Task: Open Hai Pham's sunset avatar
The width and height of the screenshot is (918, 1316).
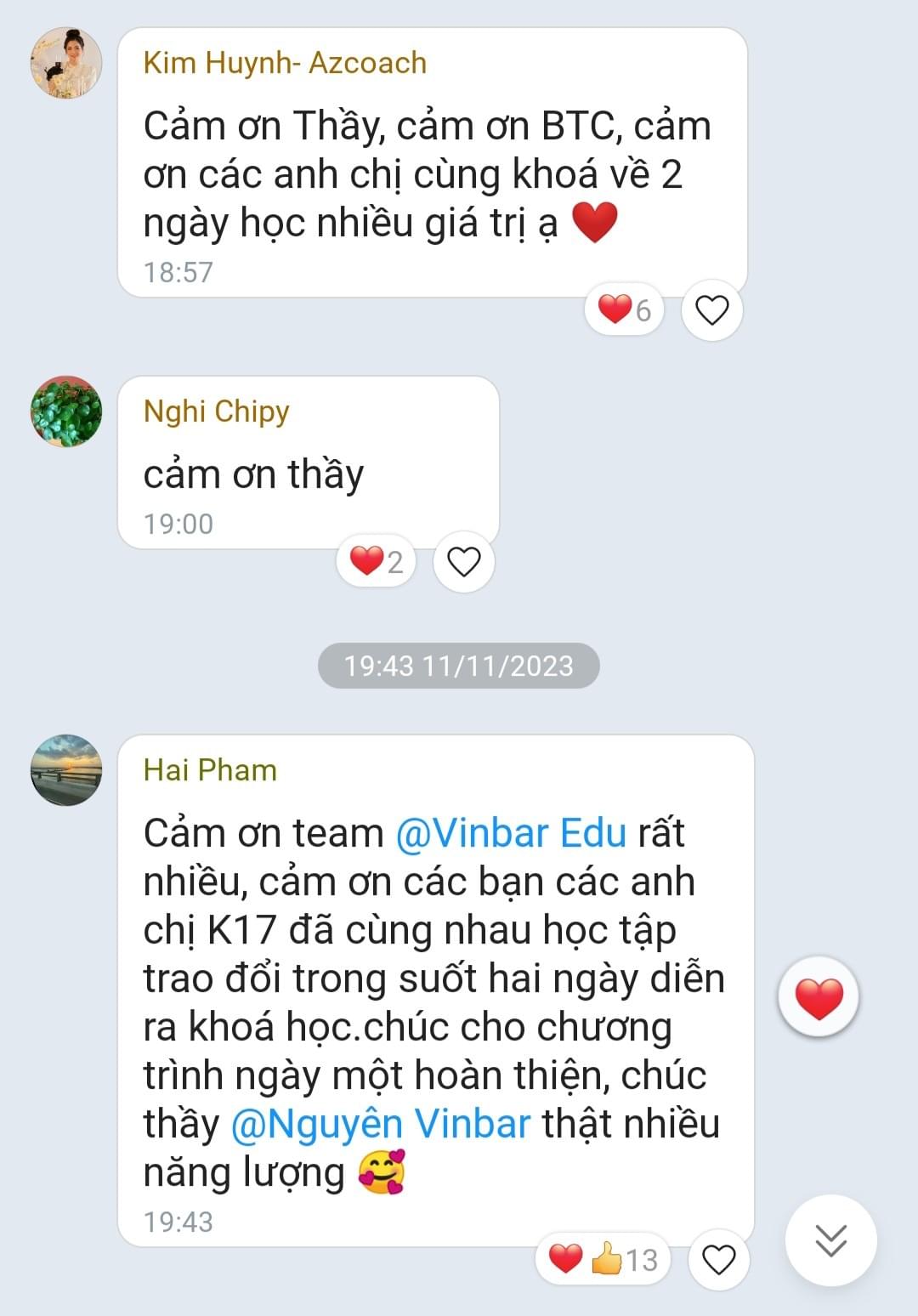Action: pos(66,770)
